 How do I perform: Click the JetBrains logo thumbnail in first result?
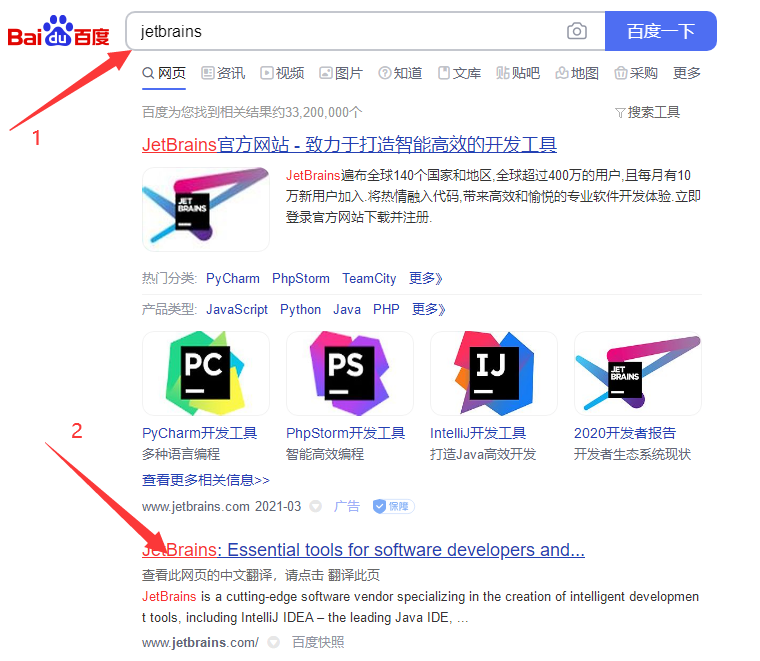click(206, 209)
